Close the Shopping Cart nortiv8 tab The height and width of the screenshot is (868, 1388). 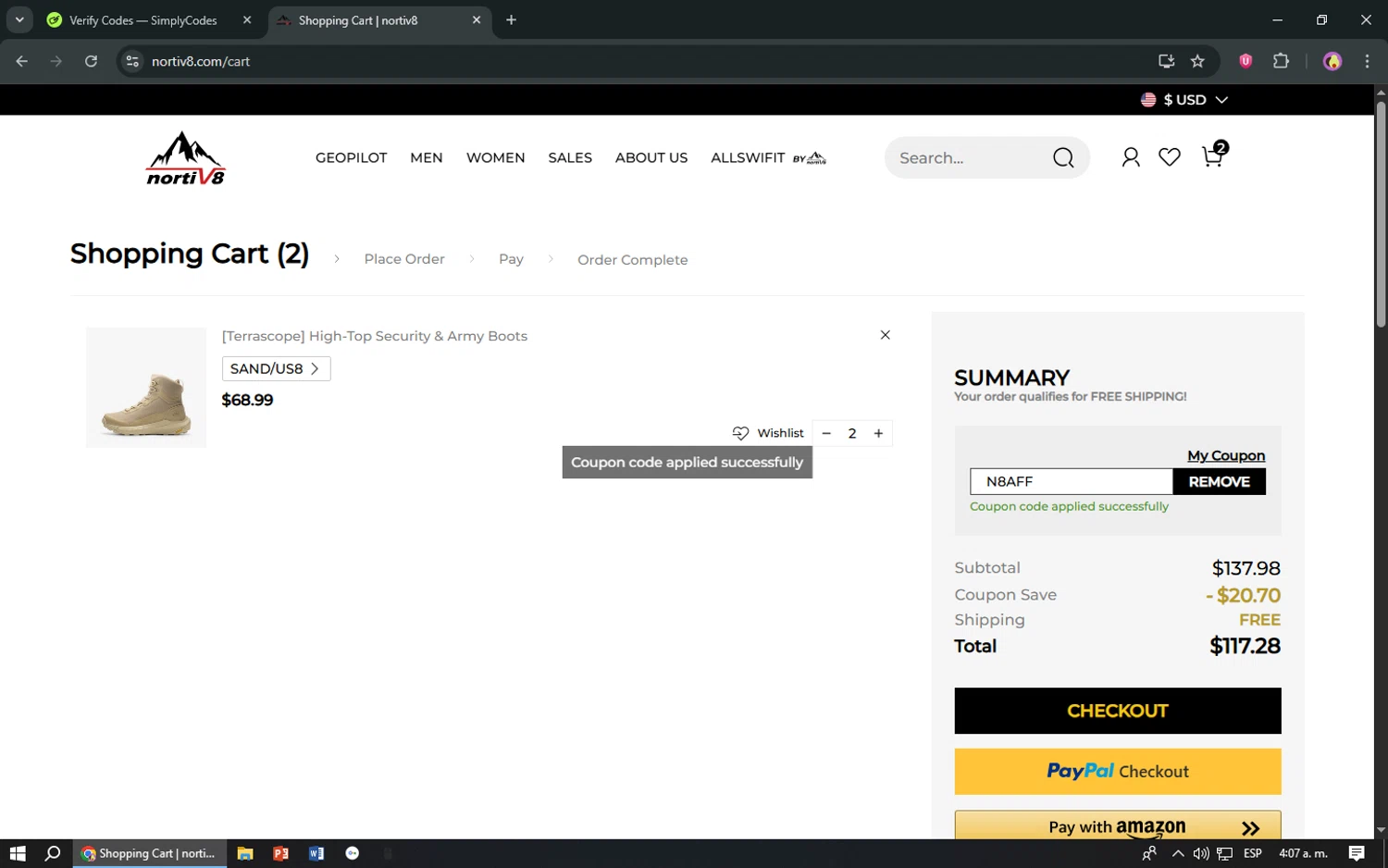click(477, 20)
